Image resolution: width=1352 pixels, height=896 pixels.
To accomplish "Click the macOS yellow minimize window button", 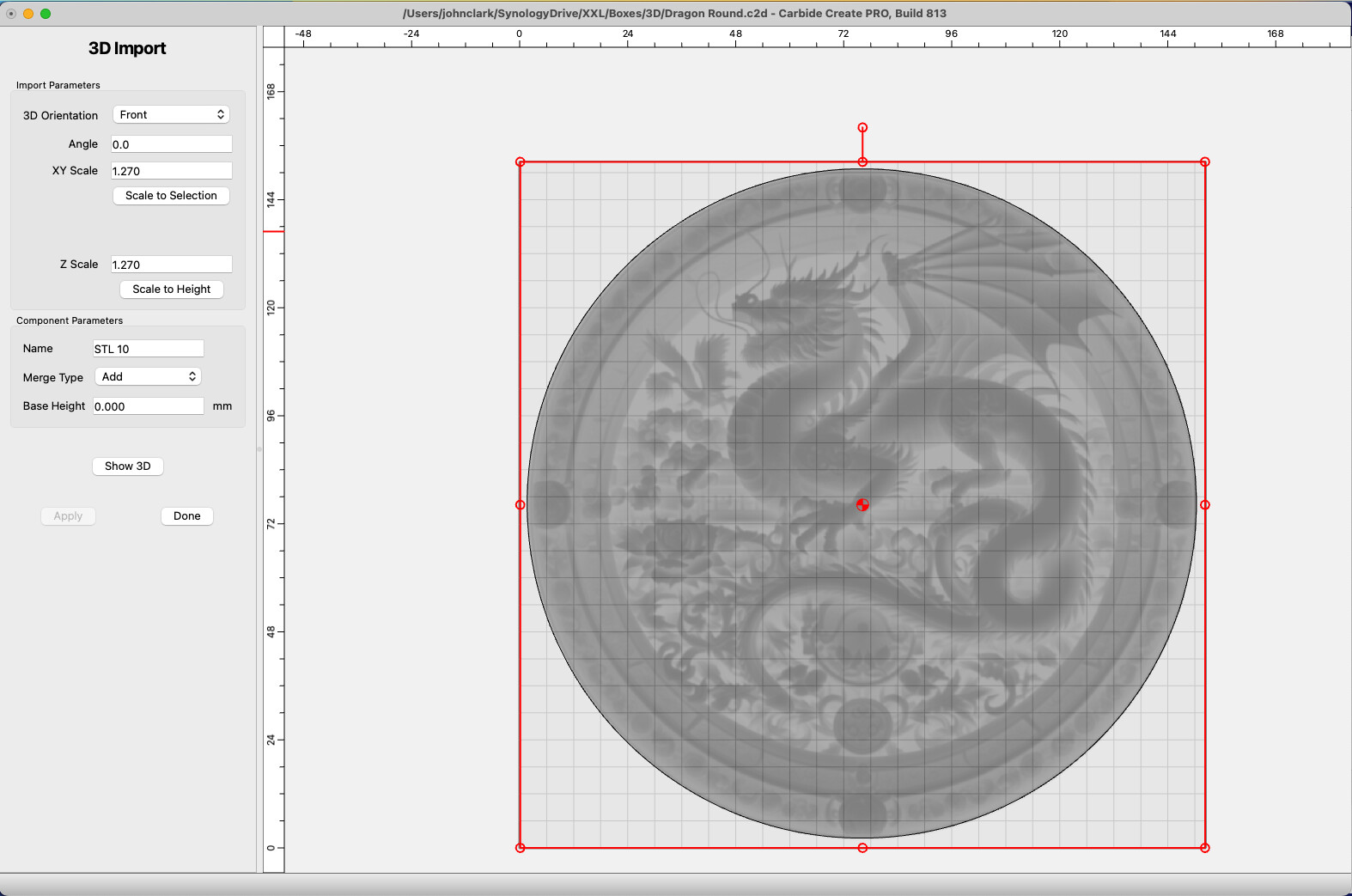I will coord(28,13).
